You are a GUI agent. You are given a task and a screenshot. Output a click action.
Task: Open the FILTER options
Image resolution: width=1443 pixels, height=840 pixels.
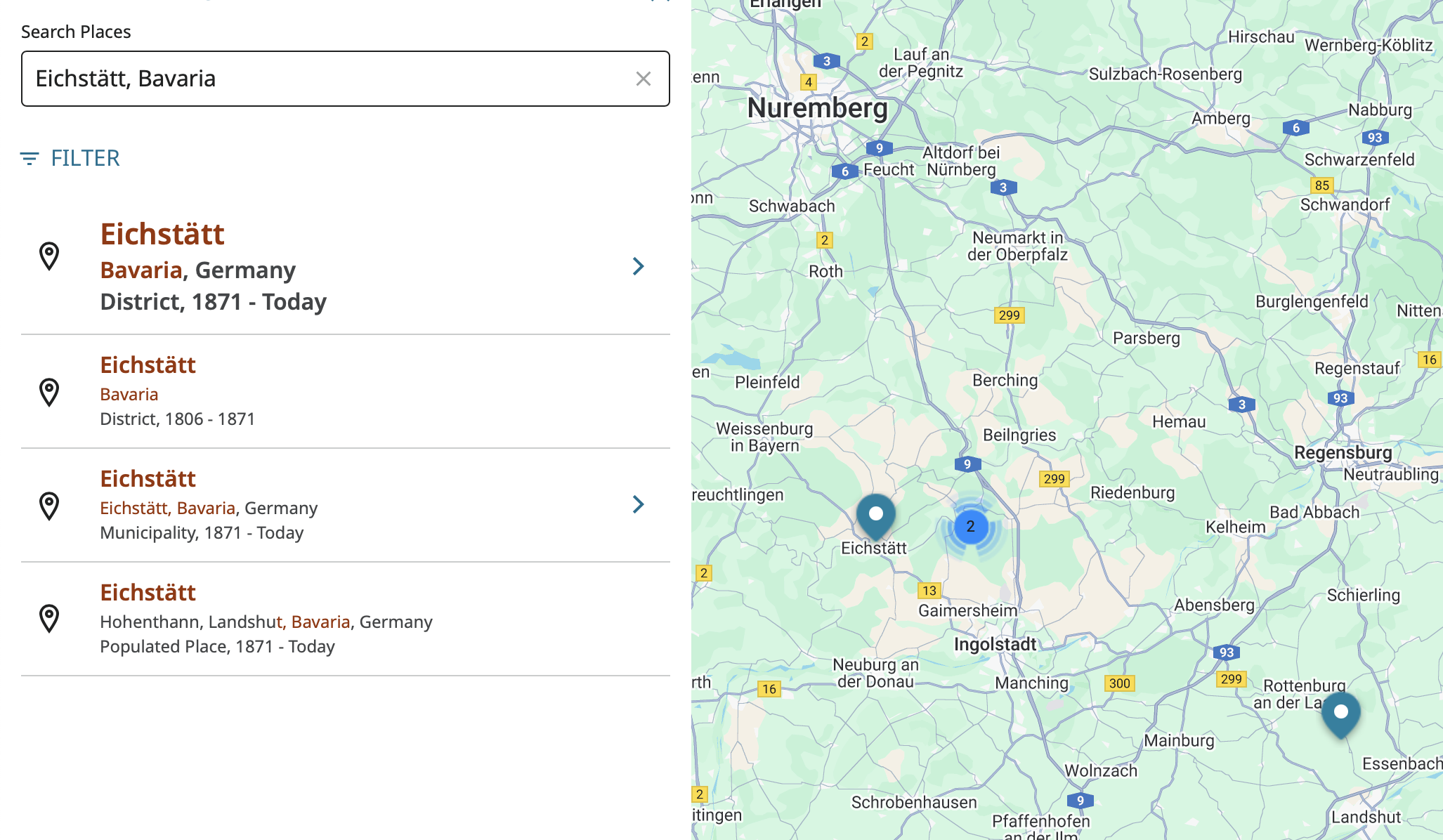click(85, 159)
